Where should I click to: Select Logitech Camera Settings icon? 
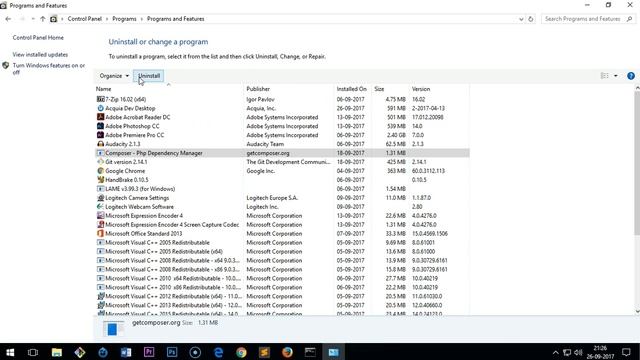pyautogui.click(x=100, y=198)
